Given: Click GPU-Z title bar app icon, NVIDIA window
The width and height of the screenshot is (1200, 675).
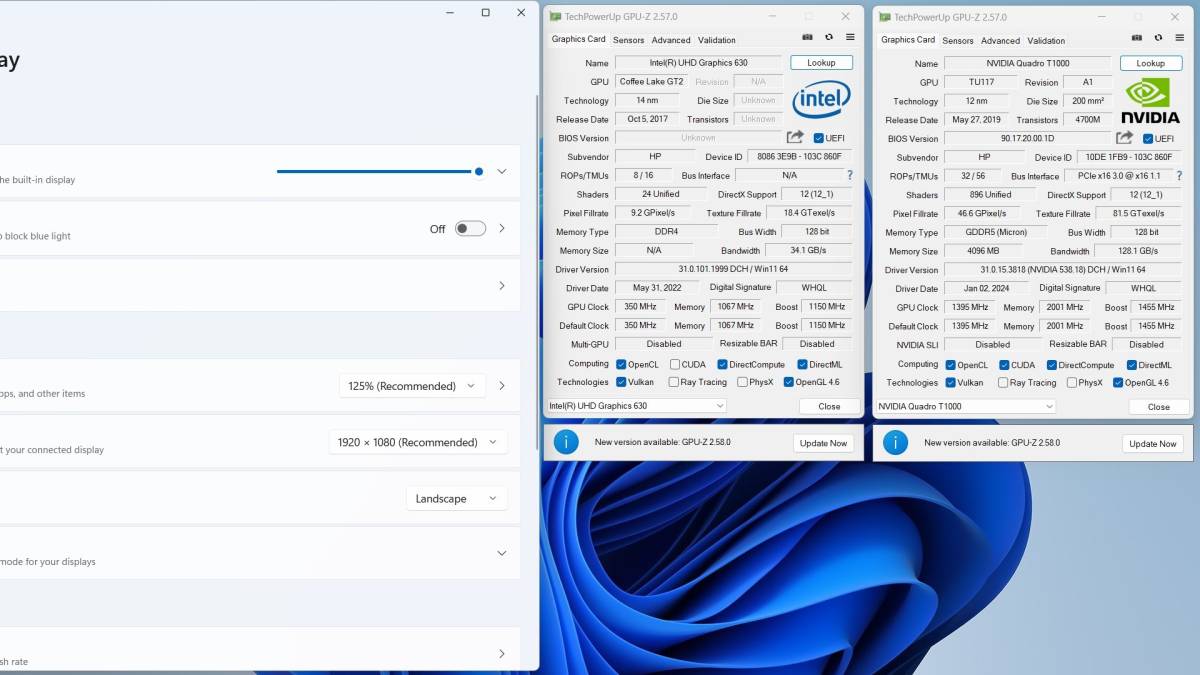Looking at the screenshot, I should pos(884,16).
